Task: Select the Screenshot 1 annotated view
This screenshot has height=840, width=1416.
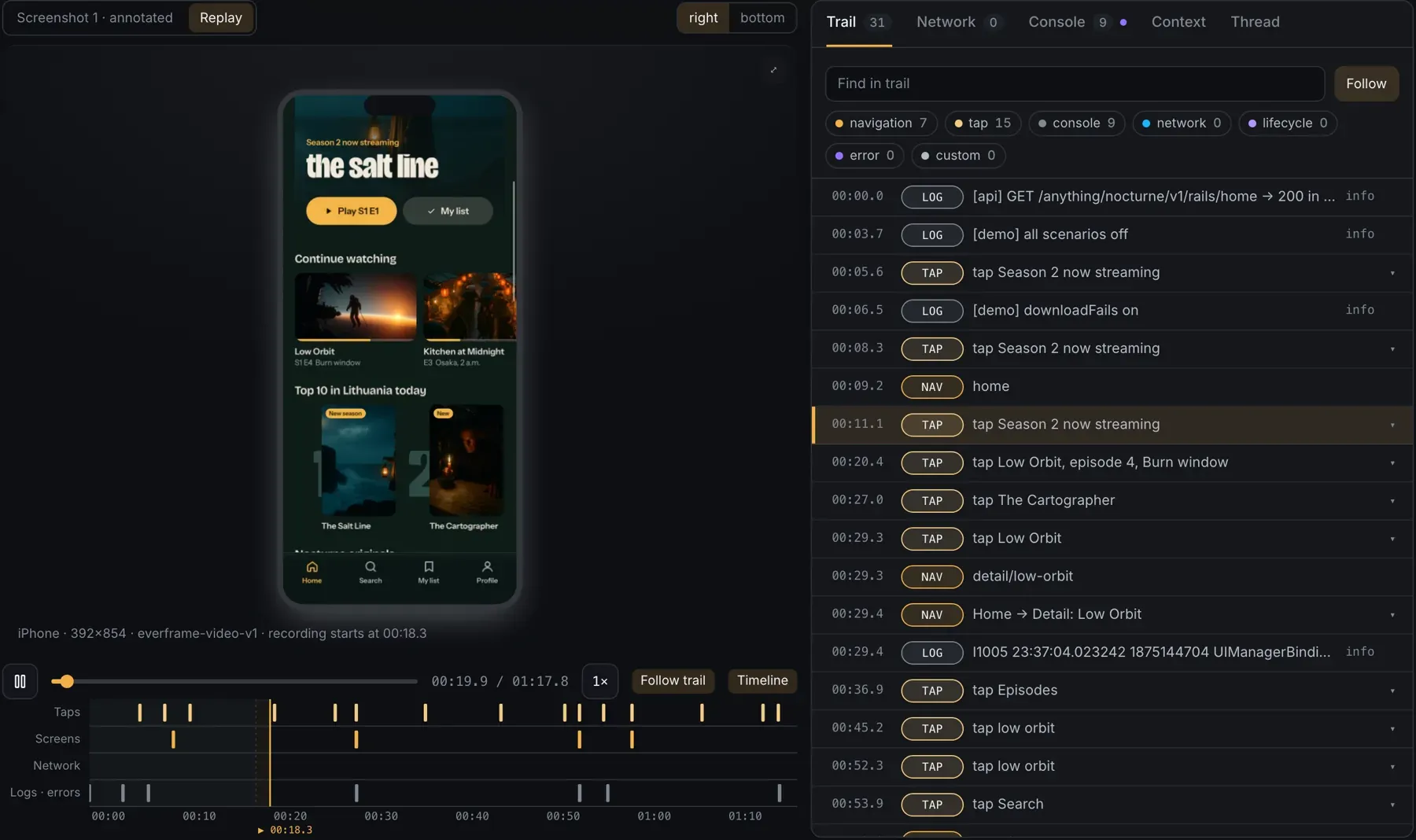Action: pos(94,18)
